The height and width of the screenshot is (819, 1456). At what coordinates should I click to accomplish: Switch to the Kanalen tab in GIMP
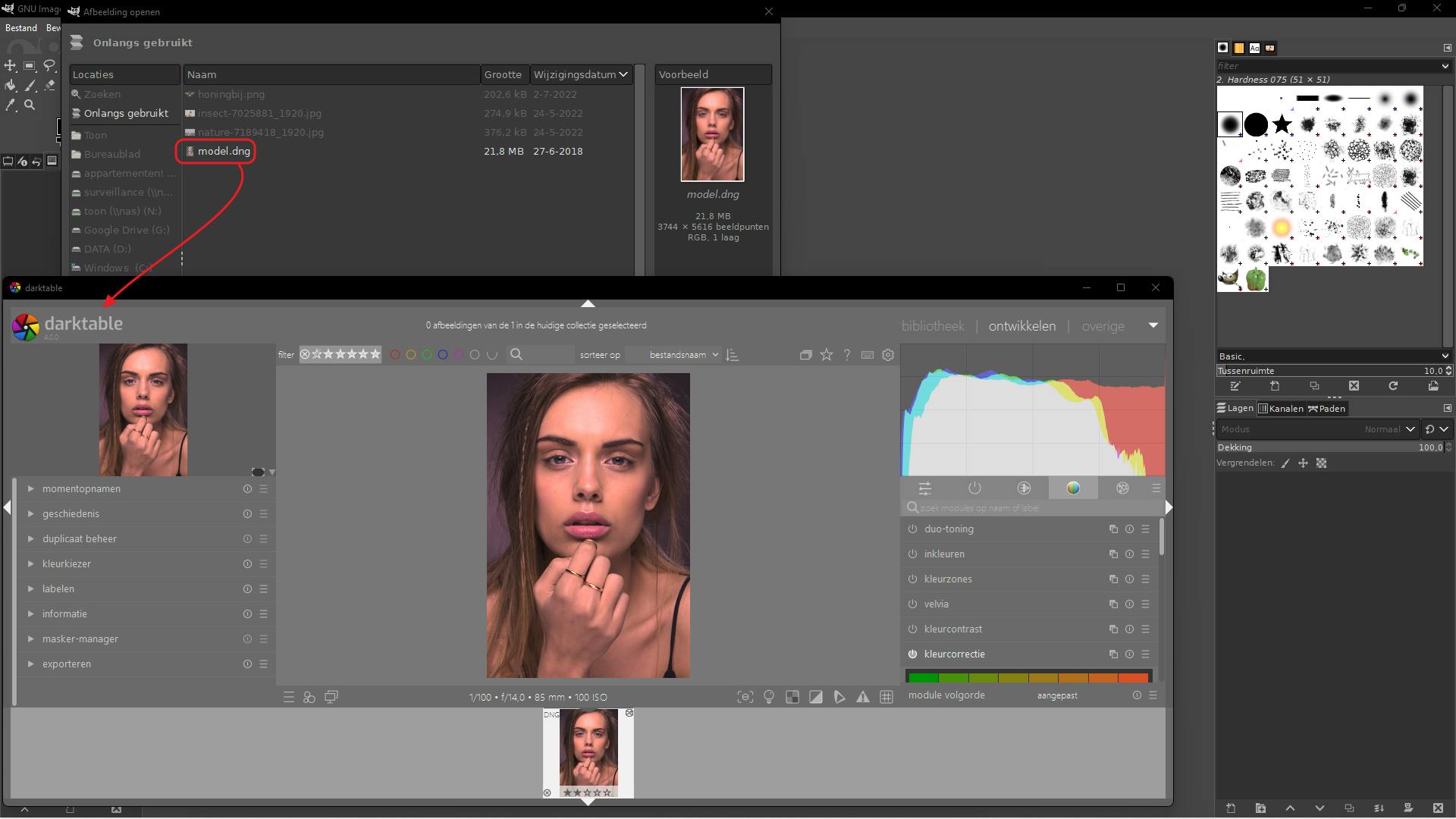click(x=1282, y=408)
